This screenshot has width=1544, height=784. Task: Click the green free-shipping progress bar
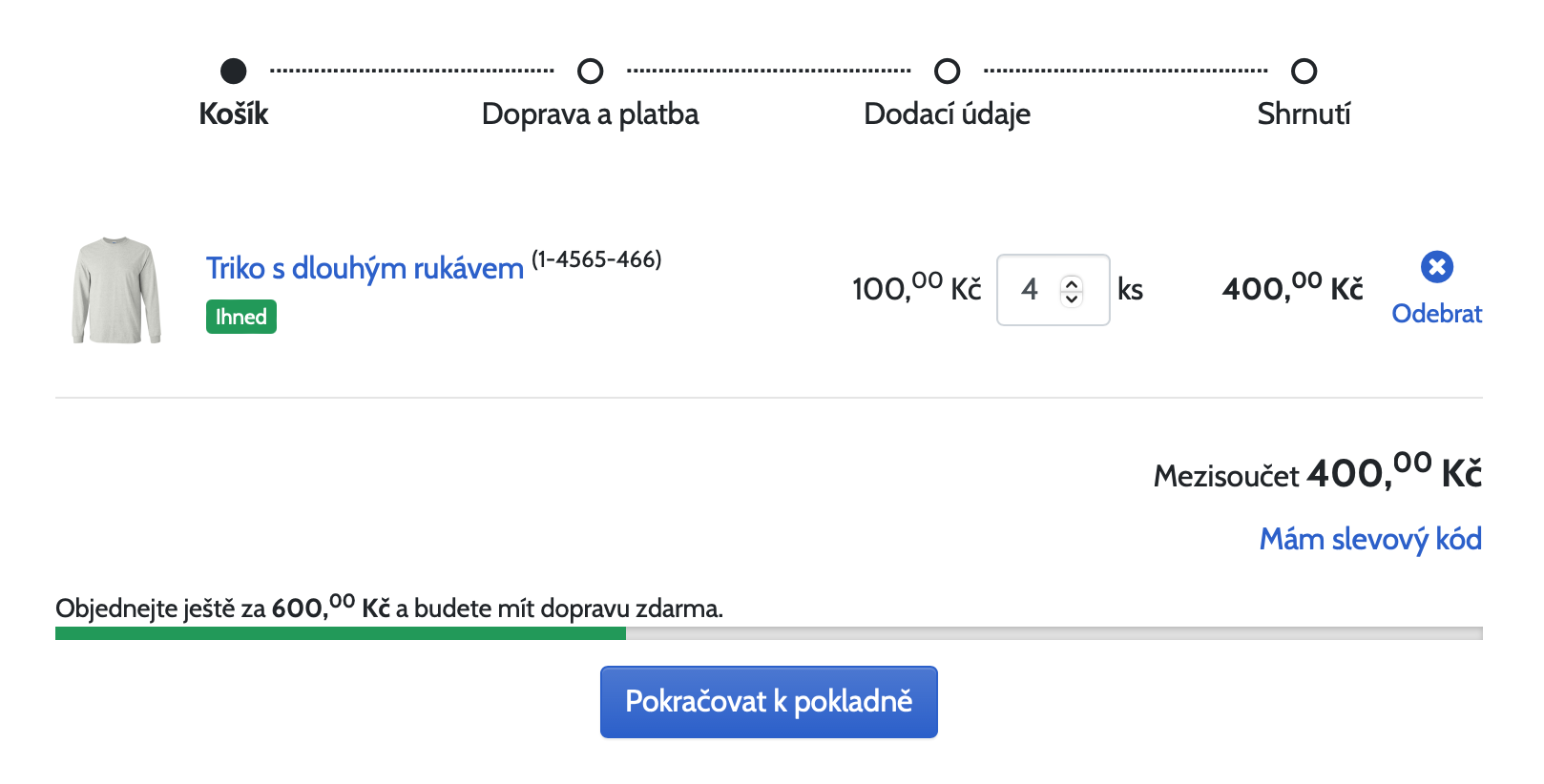(x=341, y=633)
